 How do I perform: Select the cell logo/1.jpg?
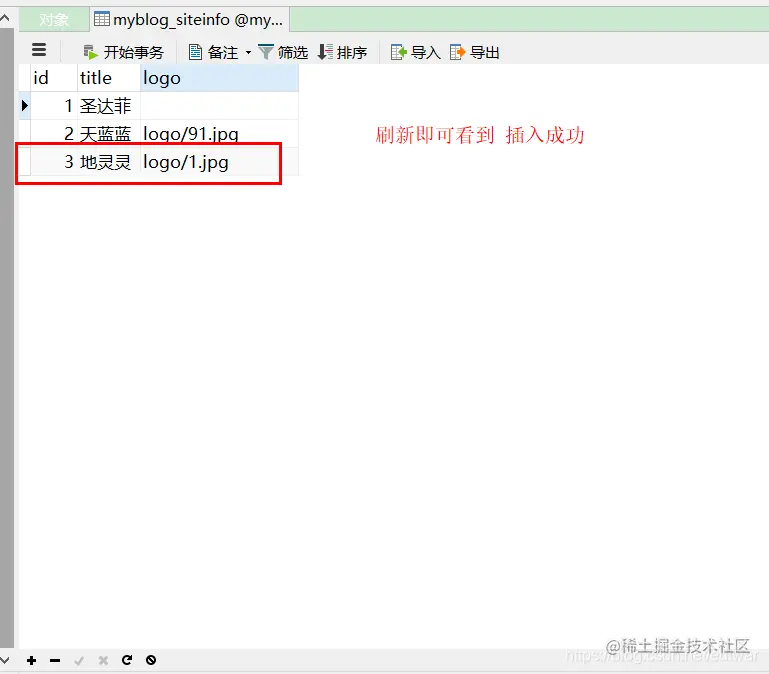[x=219, y=162]
